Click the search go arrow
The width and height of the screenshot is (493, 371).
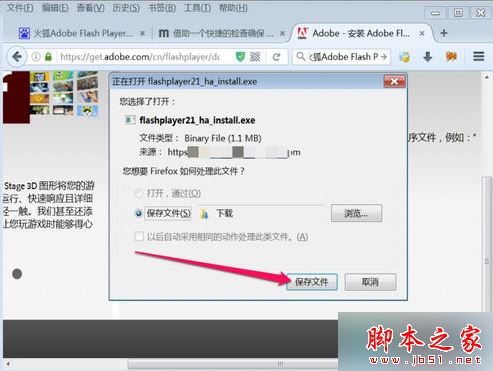384,57
